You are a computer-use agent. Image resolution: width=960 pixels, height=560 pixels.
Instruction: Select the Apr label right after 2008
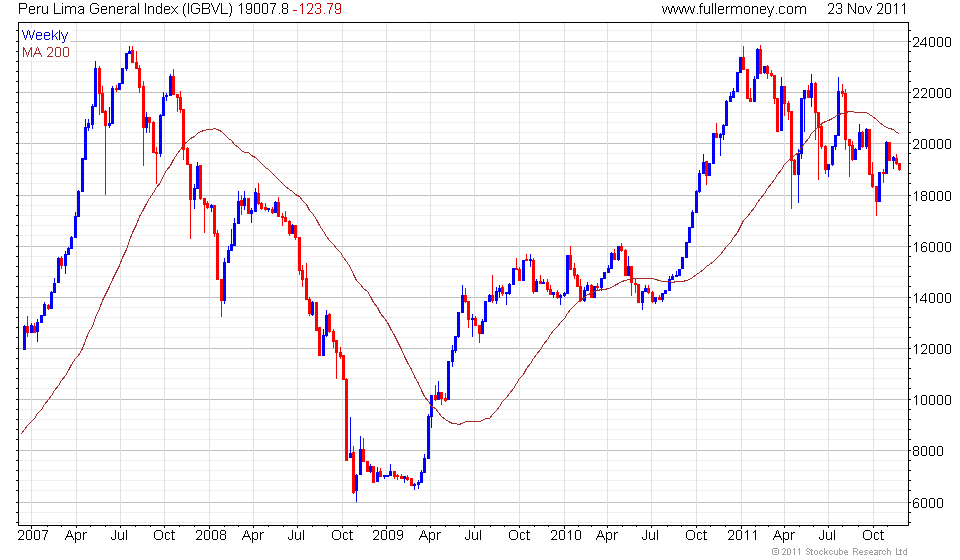click(x=253, y=536)
